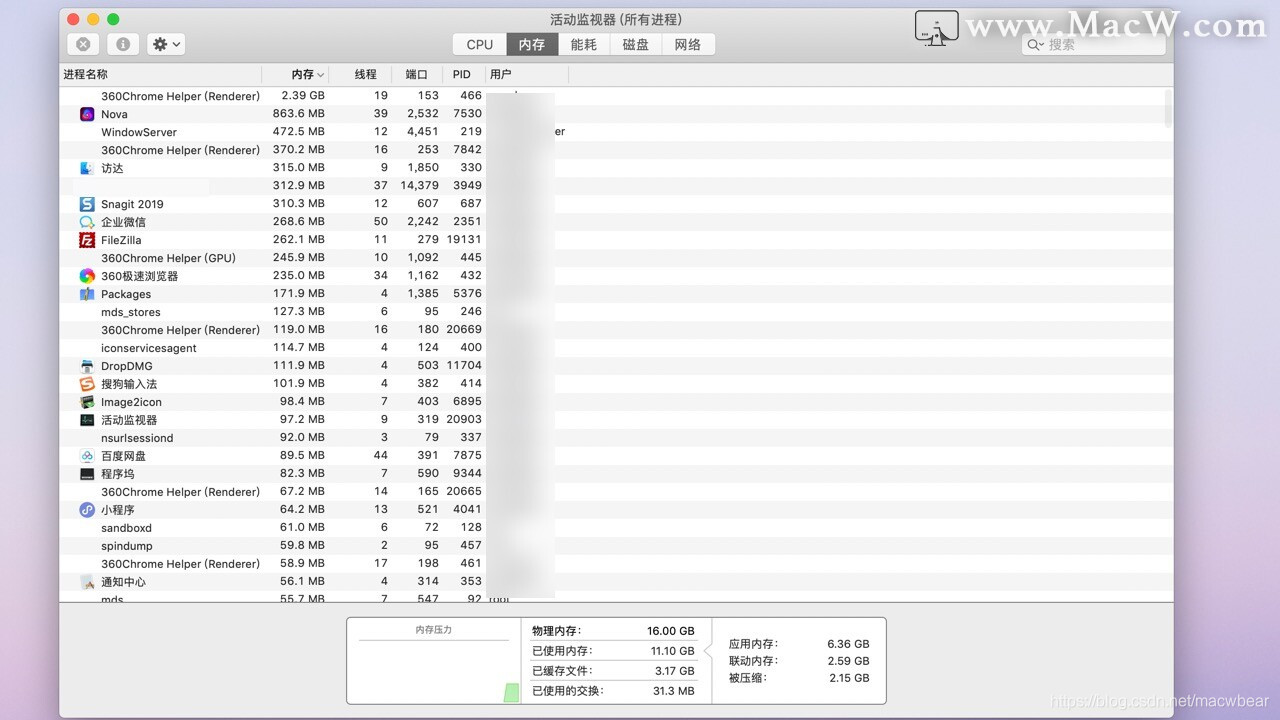Select the 2.39 GB 360Chrome Helper row

(616, 96)
